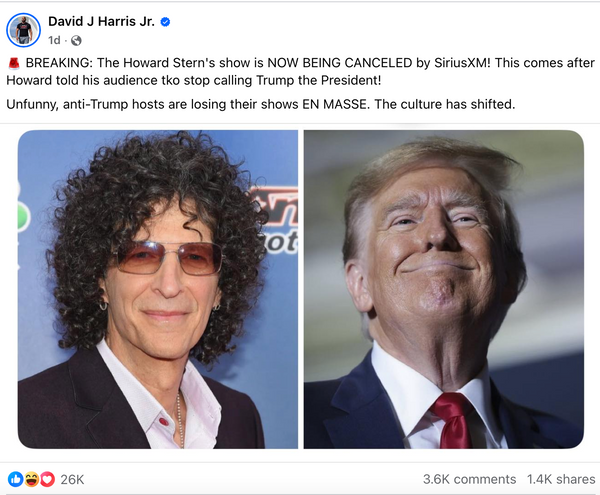
Task: Open the David J Harris Jr. name link
Action: click(101, 21)
